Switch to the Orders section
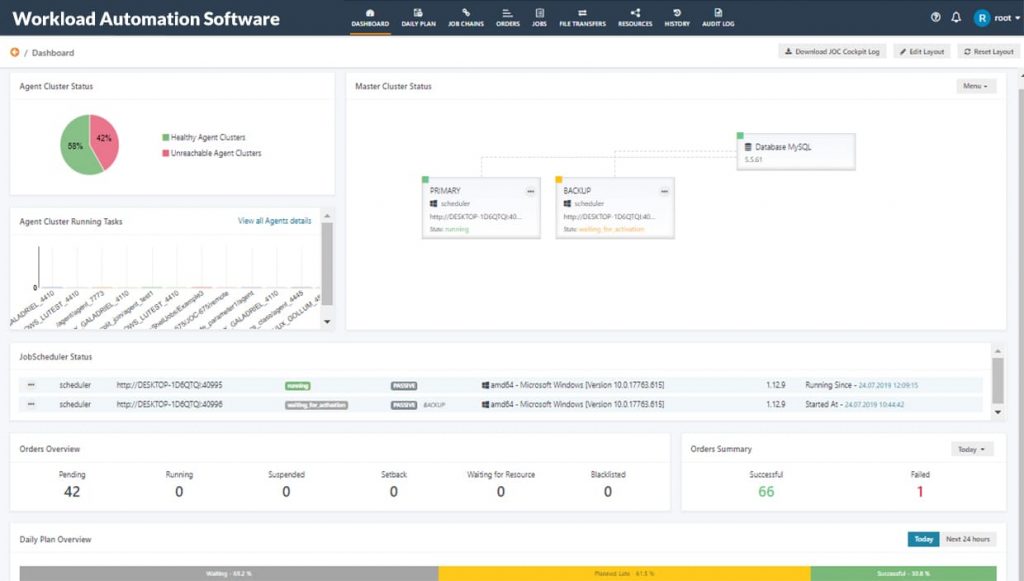The image size is (1024, 581). click(x=507, y=15)
